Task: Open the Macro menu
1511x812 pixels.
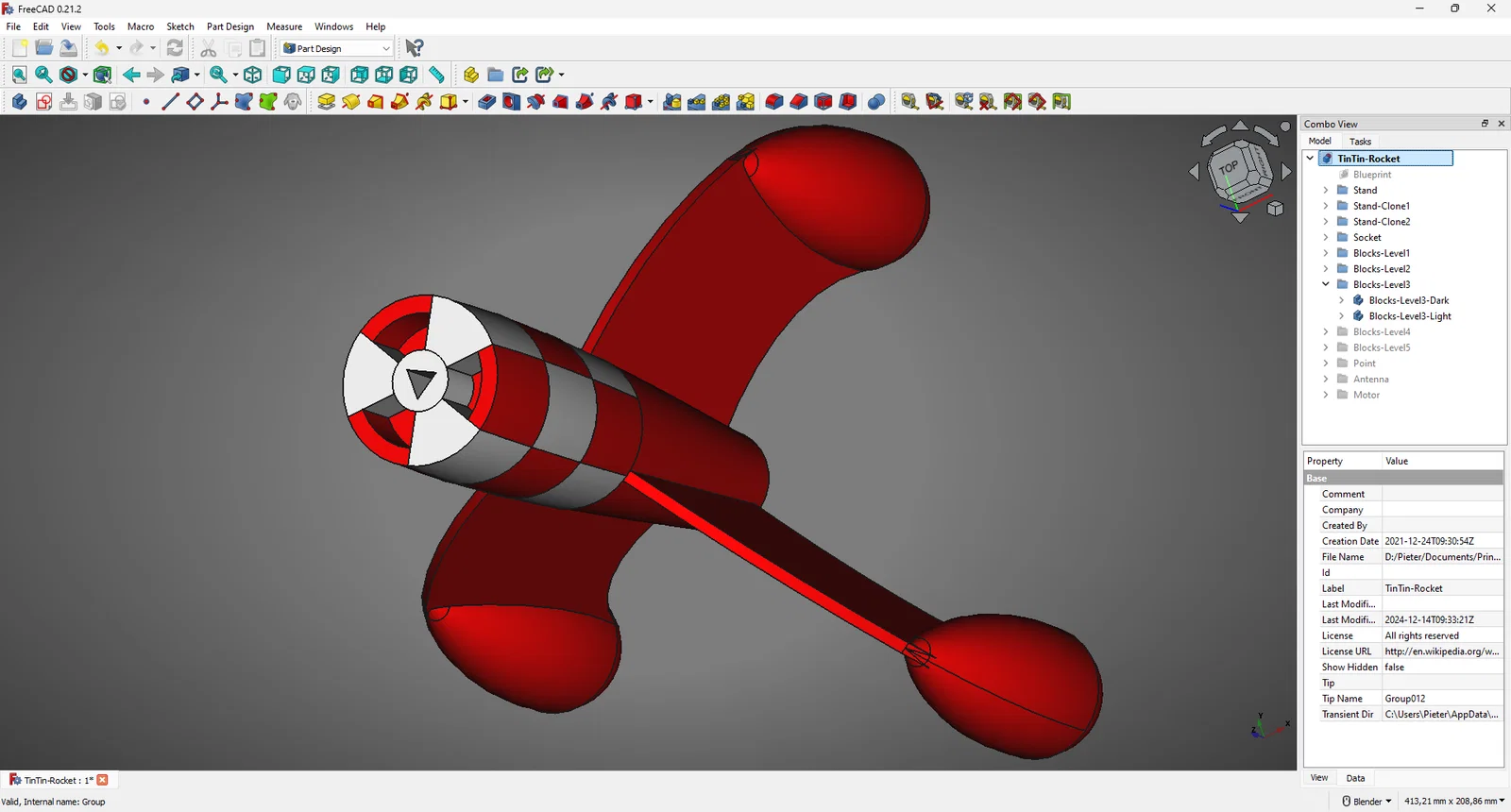Action: click(141, 26)
